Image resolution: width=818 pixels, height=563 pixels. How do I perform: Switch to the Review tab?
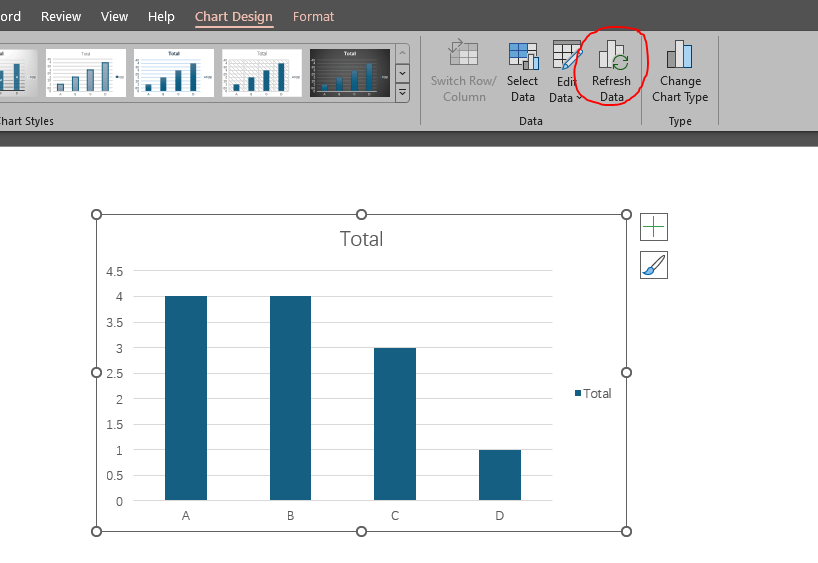pyautogui.click(x=61, y=17)
